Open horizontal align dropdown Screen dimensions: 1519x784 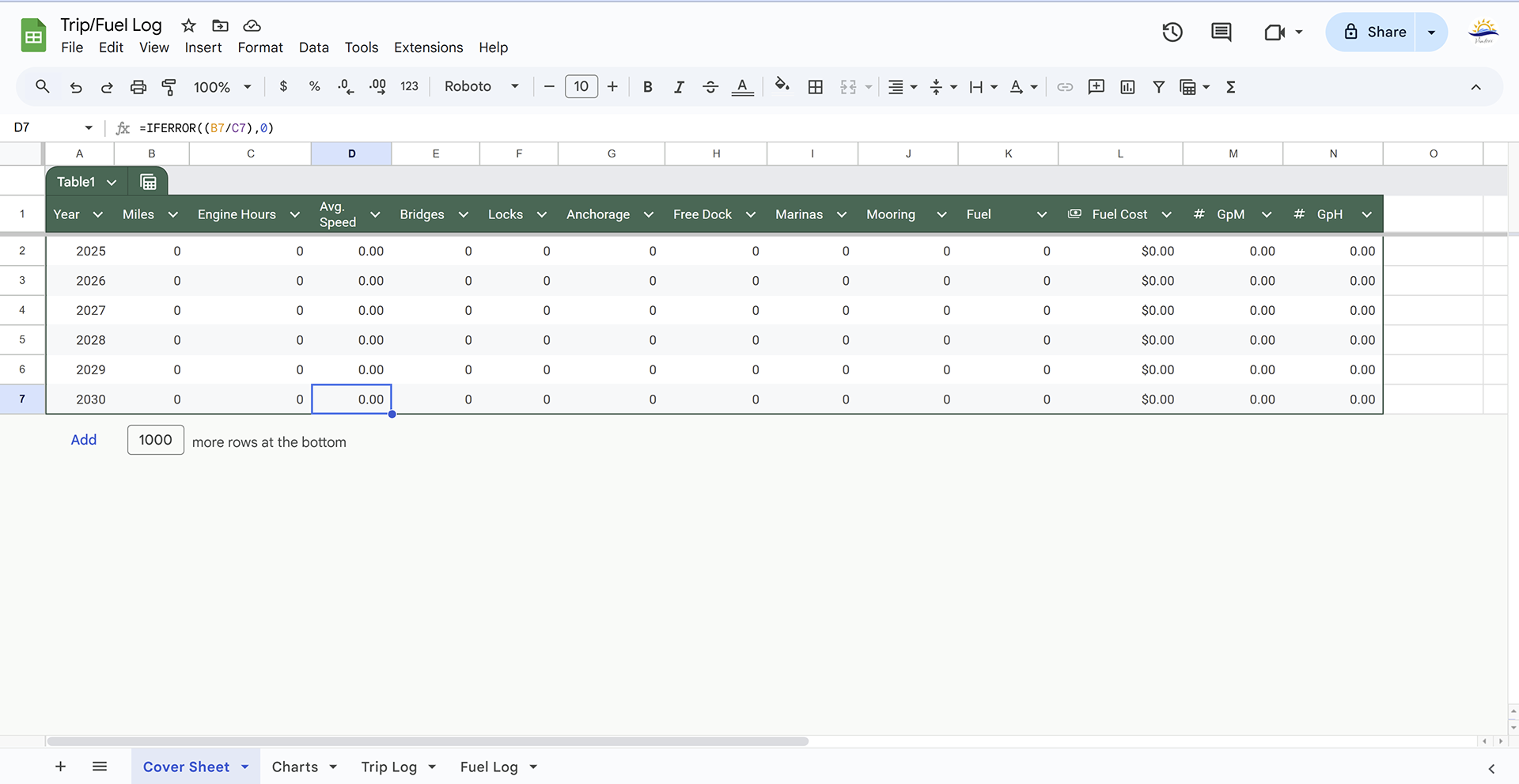pos(902,87)
